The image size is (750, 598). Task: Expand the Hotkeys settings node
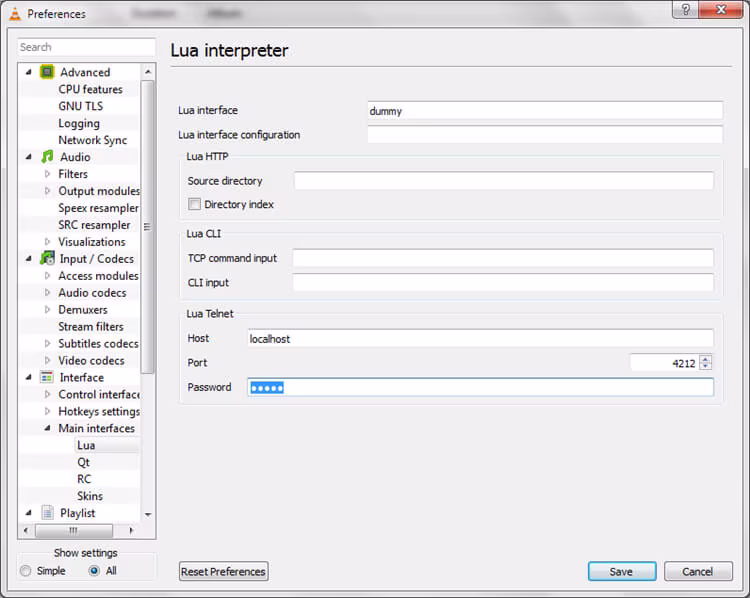pyautogui.click(x=47, y=411)
